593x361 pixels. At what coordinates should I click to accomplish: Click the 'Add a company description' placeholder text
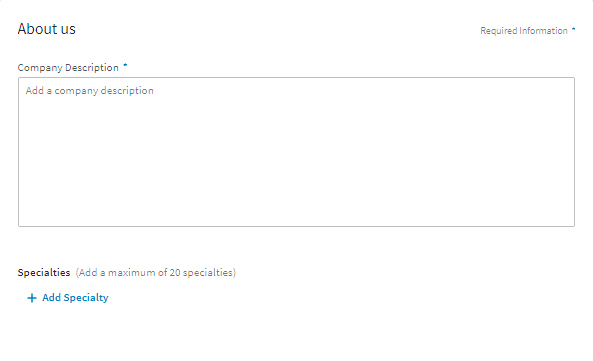[90, 91]
